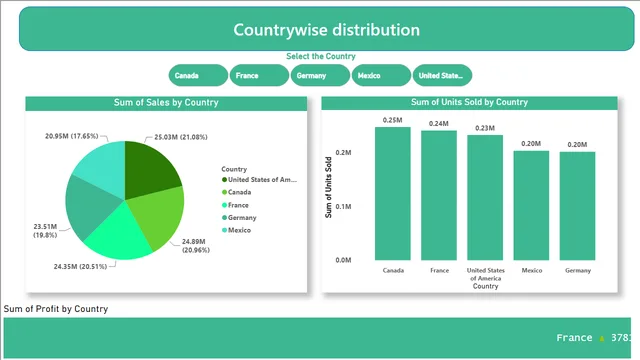Click the 'Sum of Sales by Country' title
640x360 pixels.
166,102
